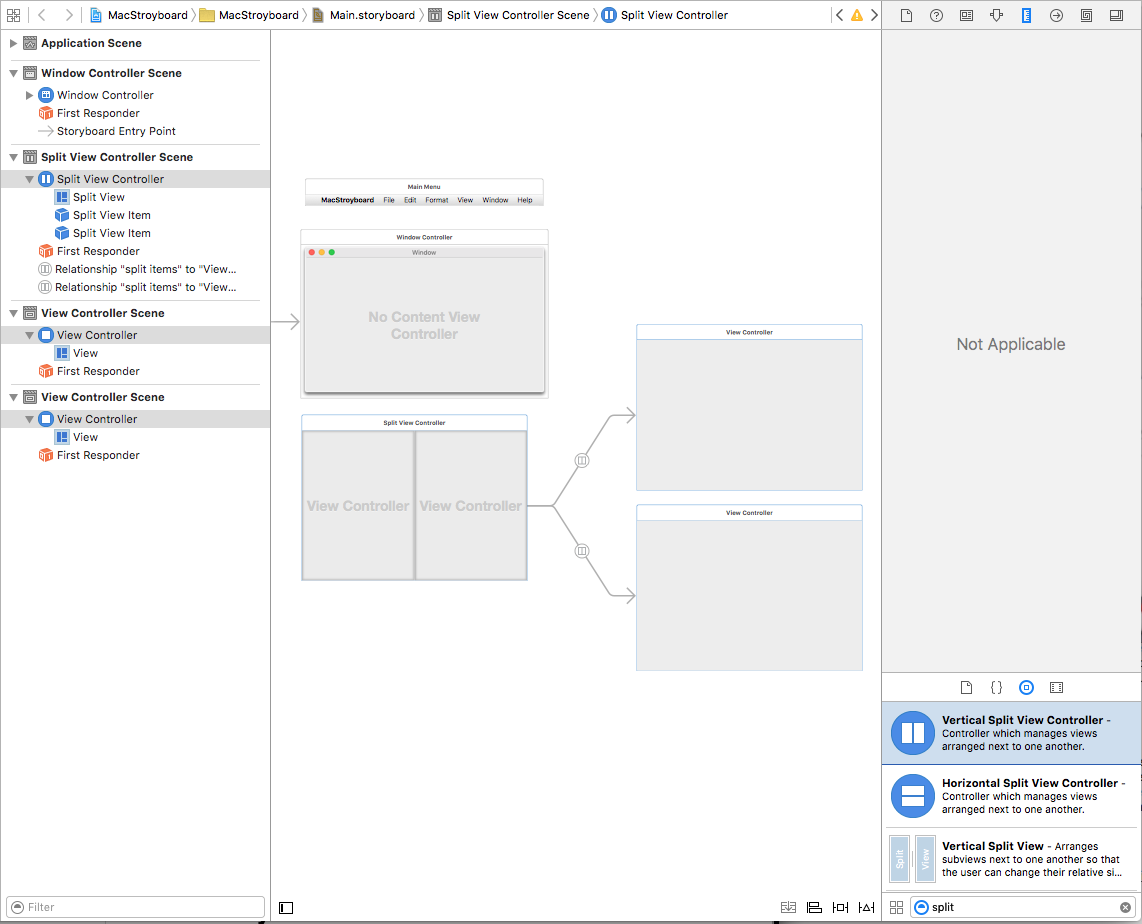Select the first Split View Item

coord(111,215)
